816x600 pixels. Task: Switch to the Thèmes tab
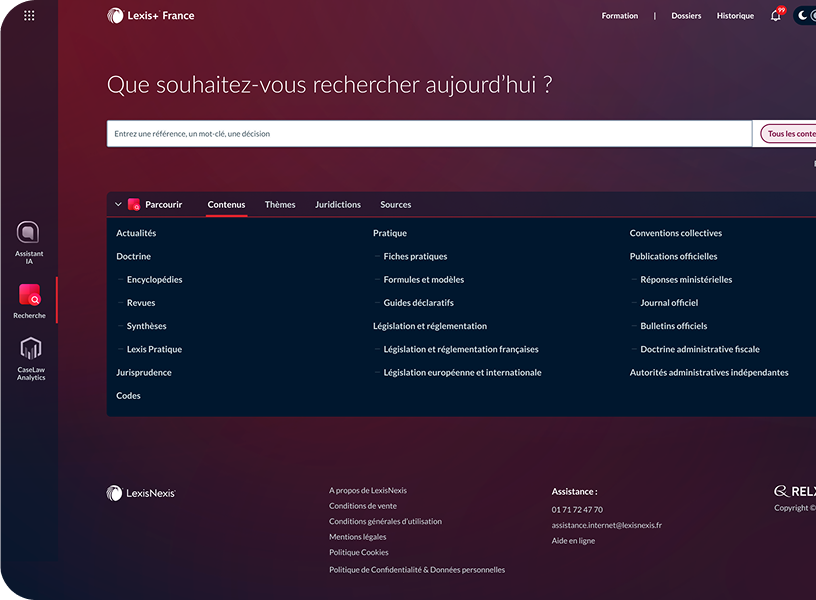click(280, 205)
